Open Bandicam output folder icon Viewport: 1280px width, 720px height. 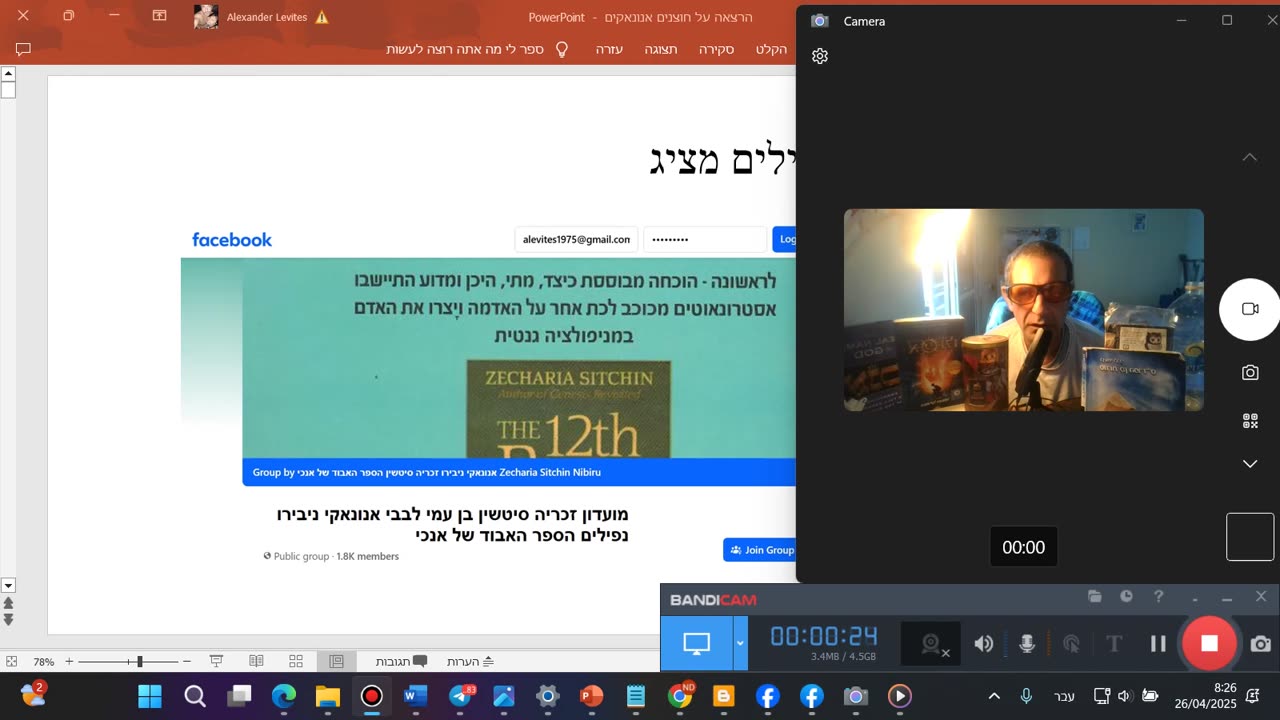coord(1095,597)
